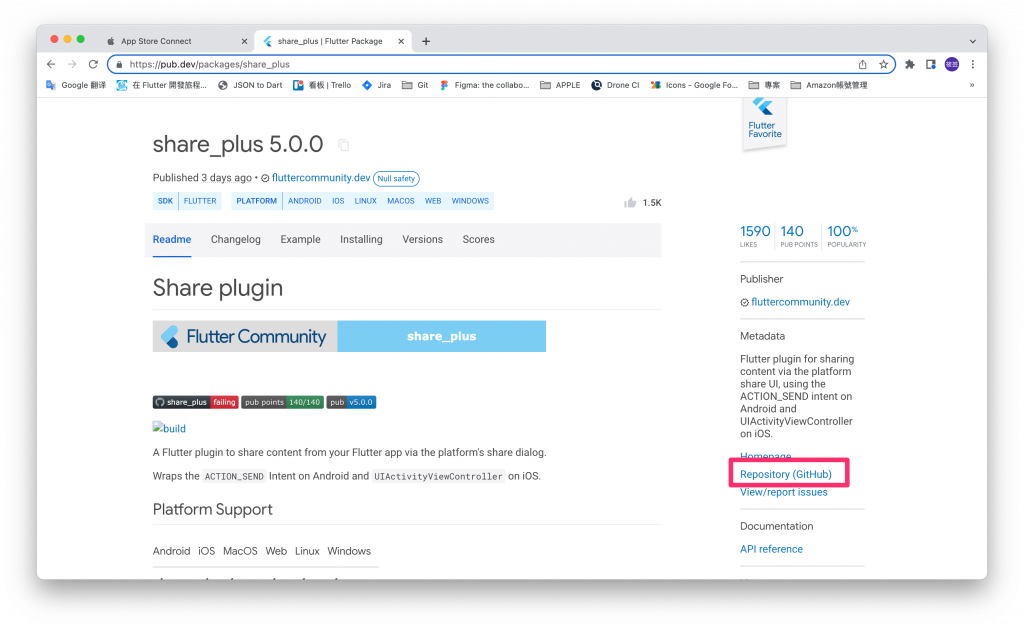Open the API reference link
The height and width of the screenshot is (628, 1024).
pyautogui.click(x=771, y=549)
